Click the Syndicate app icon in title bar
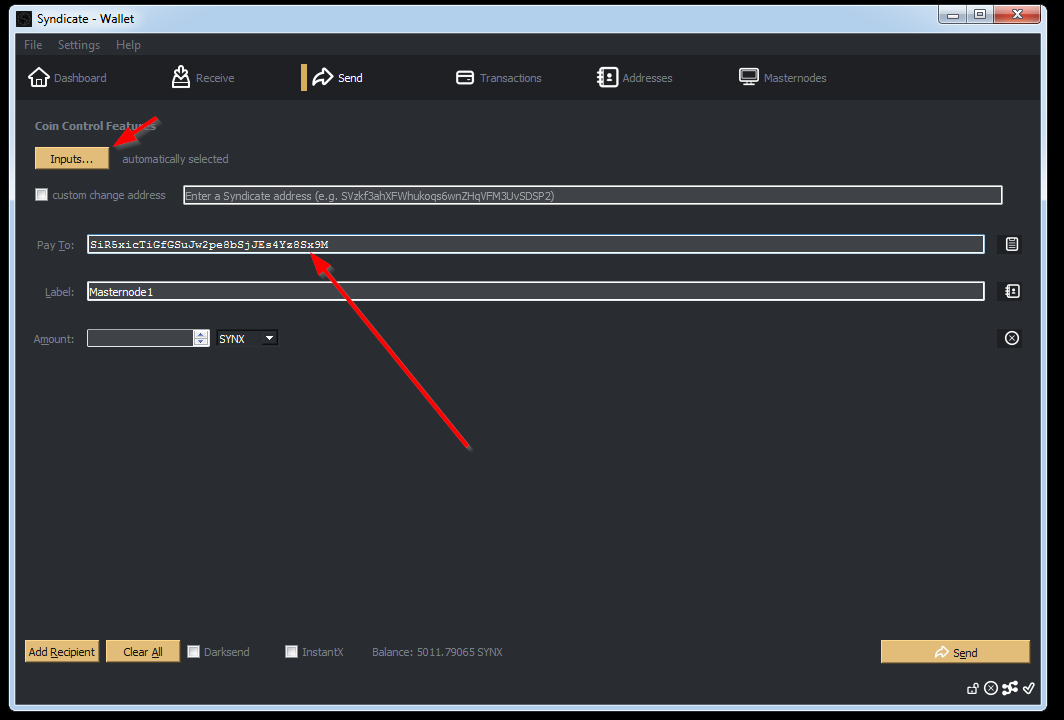 (x=24, y=18)
